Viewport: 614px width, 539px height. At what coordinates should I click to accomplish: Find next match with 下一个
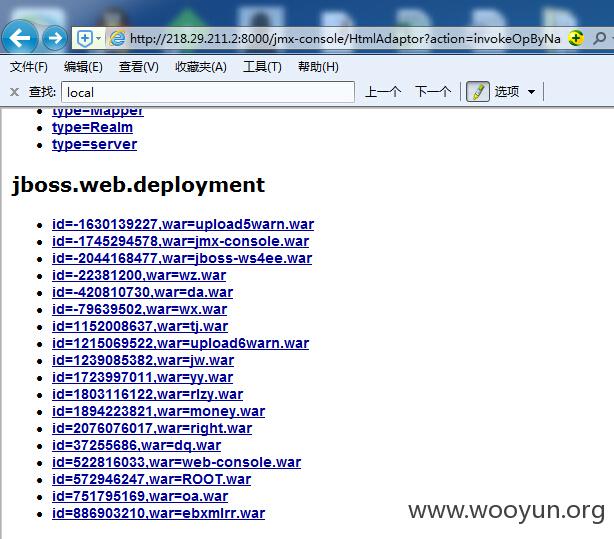click(433, 92)
